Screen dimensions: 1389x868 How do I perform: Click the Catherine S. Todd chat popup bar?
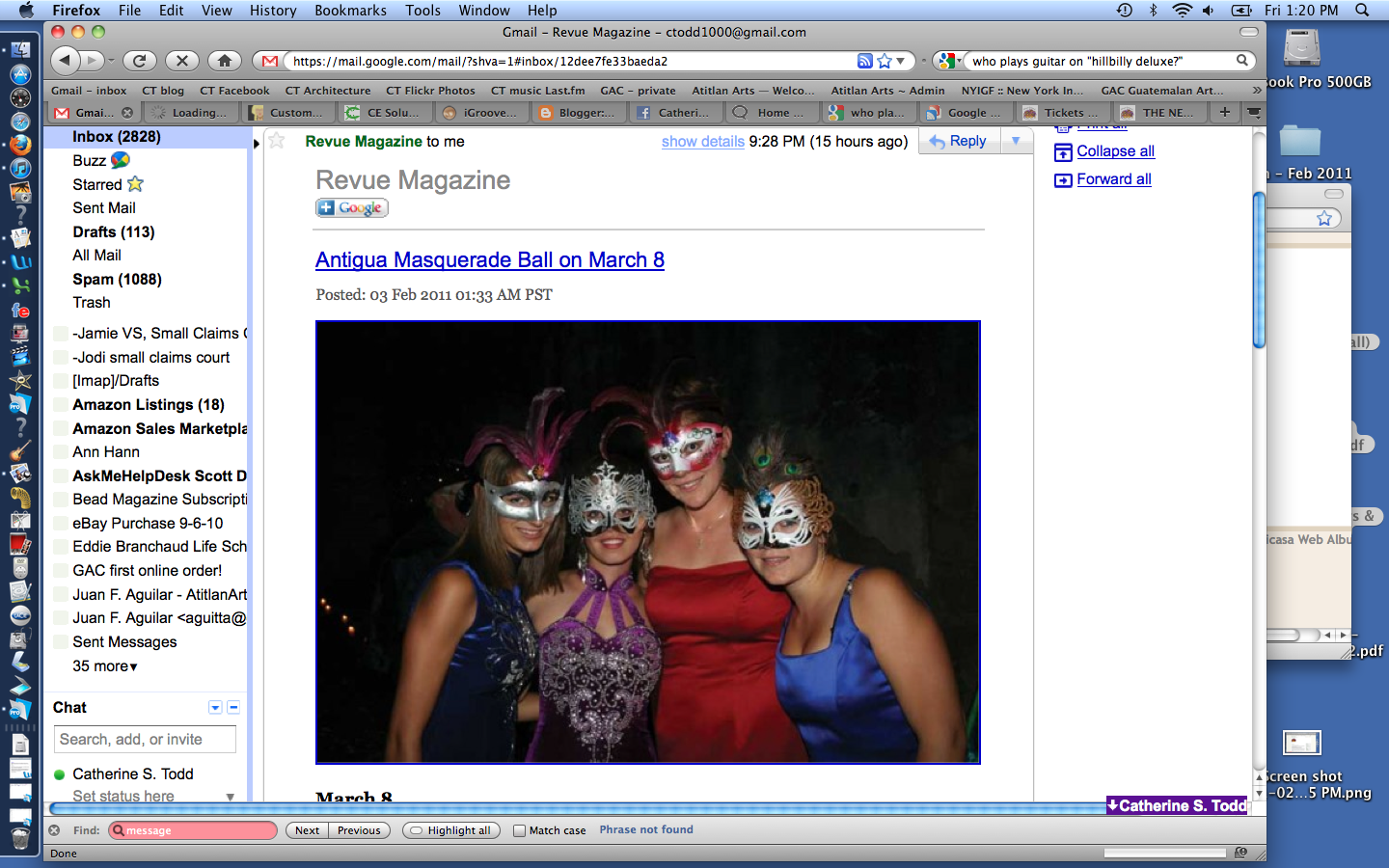pyautogui.click(x=1178, y=805)
